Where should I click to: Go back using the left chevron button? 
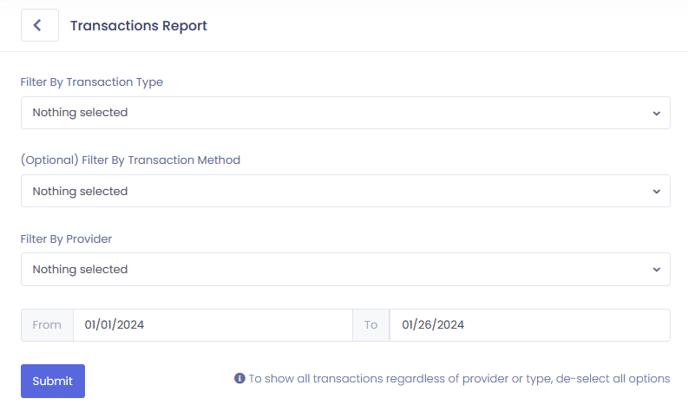[x=39, y=25]
